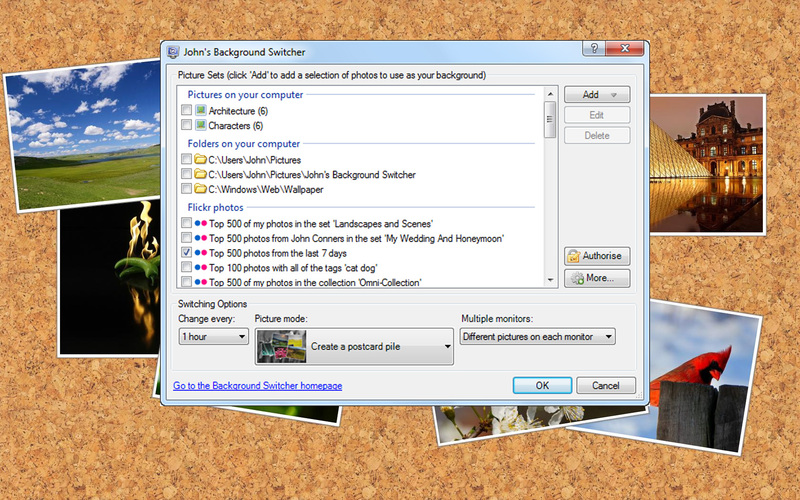Viewport: 800px width, 500px height.
Task: Click 'Flickr photos' group header
Action: tap(215, 207)
